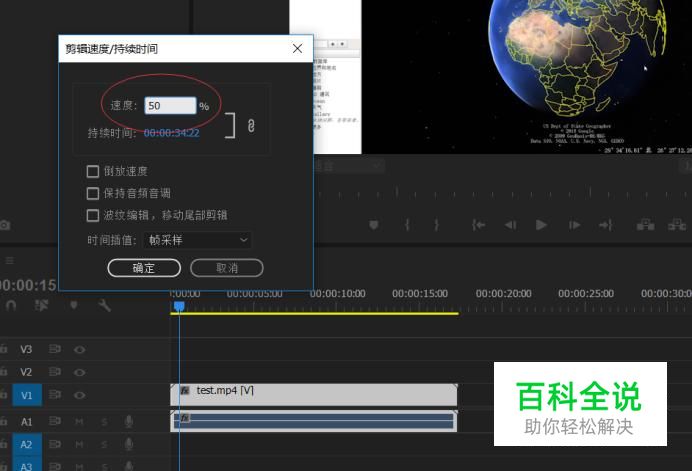Open the 时间插值 帧采样 dropdown
Viewport: 692px width, 471px height.
point(197,240)
